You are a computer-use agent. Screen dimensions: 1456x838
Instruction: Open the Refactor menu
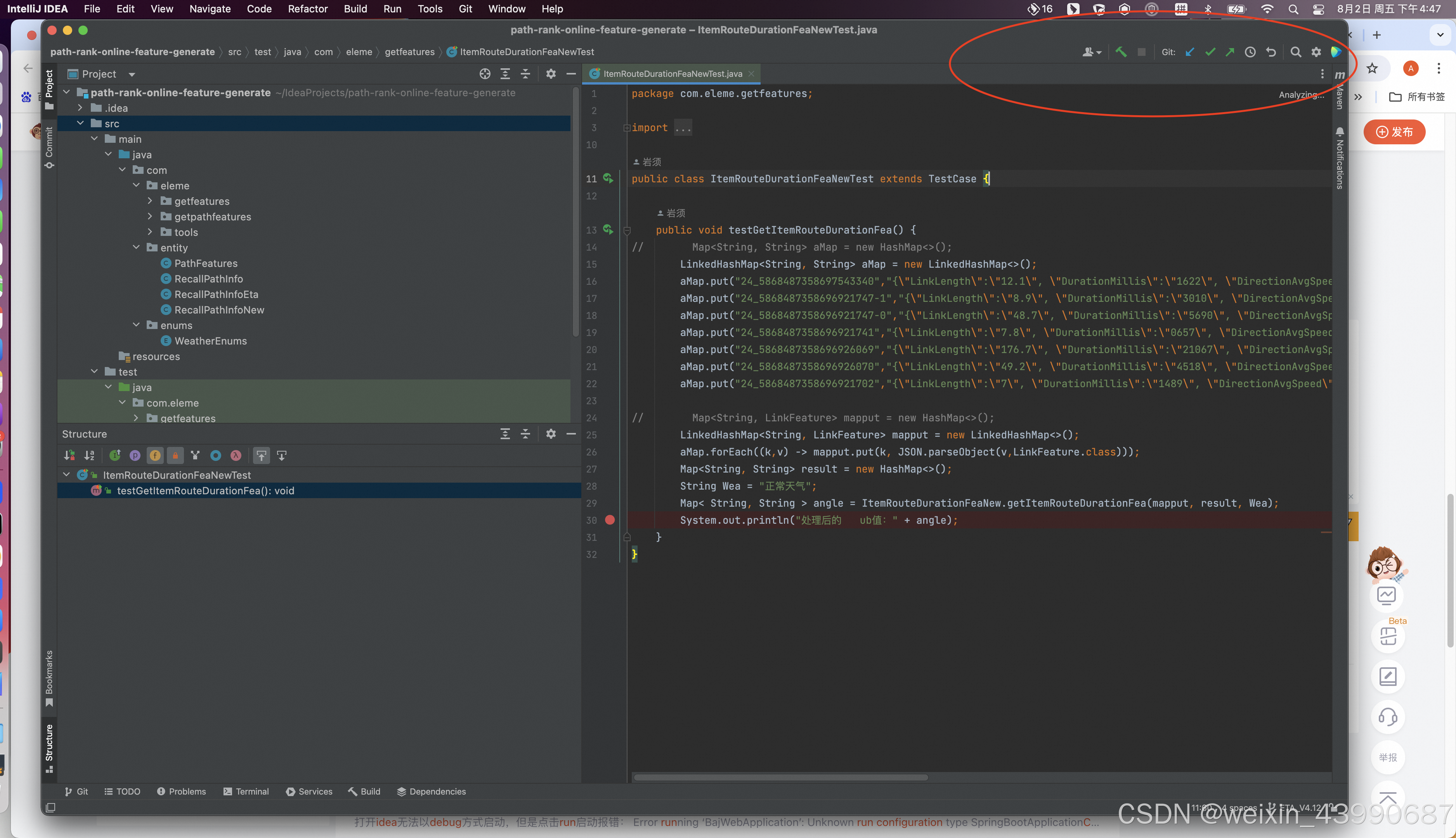click(307, 9)
